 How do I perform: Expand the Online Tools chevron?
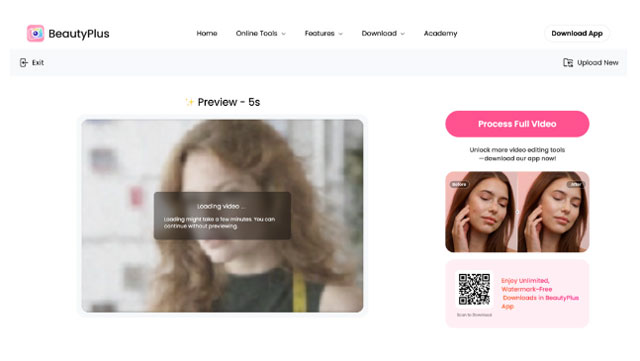tap(284, 34)
